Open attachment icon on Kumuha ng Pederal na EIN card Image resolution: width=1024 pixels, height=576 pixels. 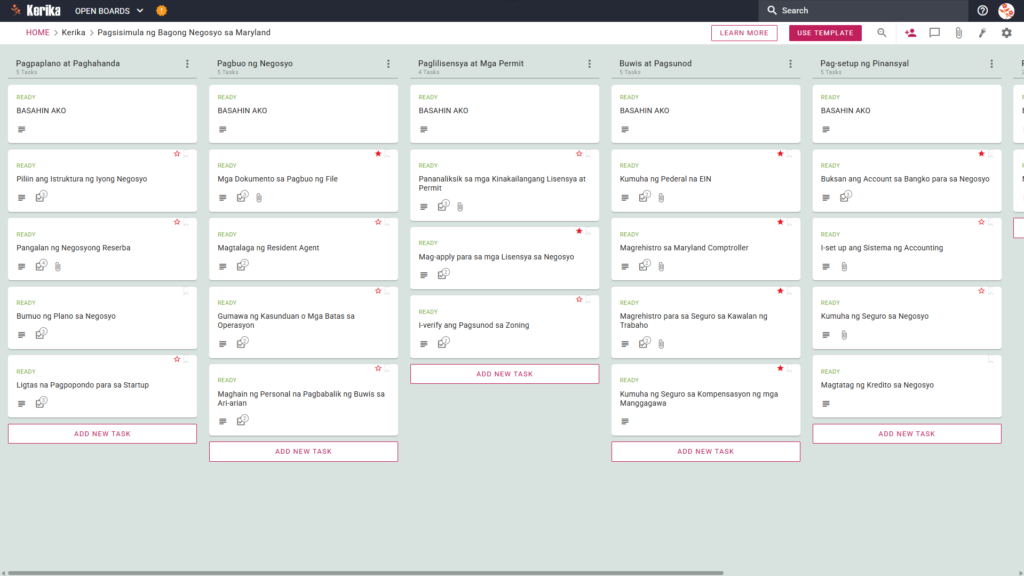(x=661, y=197)
